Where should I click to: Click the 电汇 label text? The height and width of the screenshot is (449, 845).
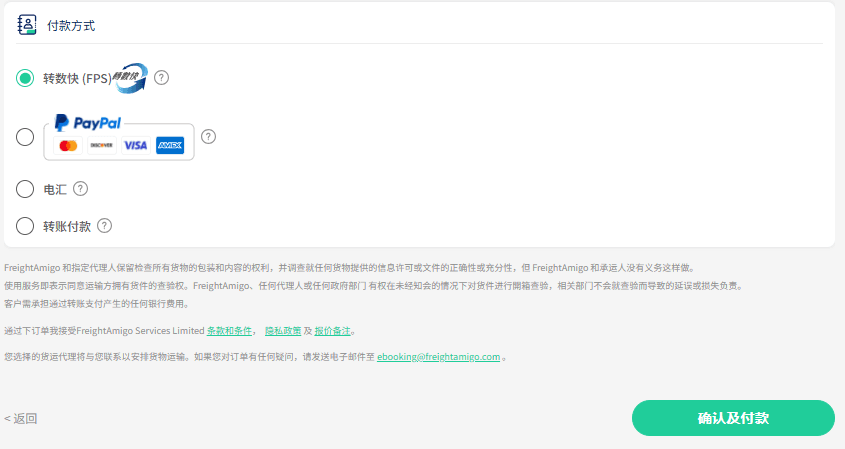[x=55, y=190]
